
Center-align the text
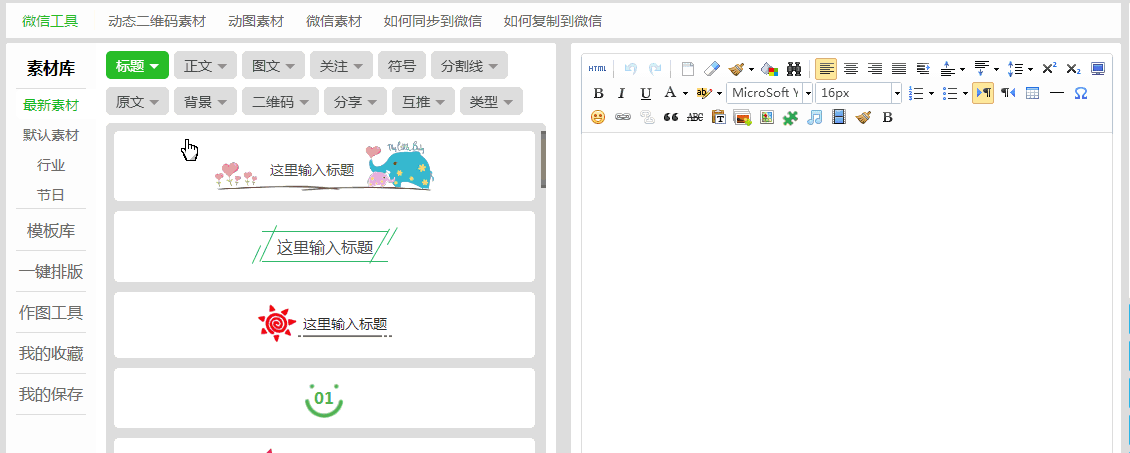851,69
